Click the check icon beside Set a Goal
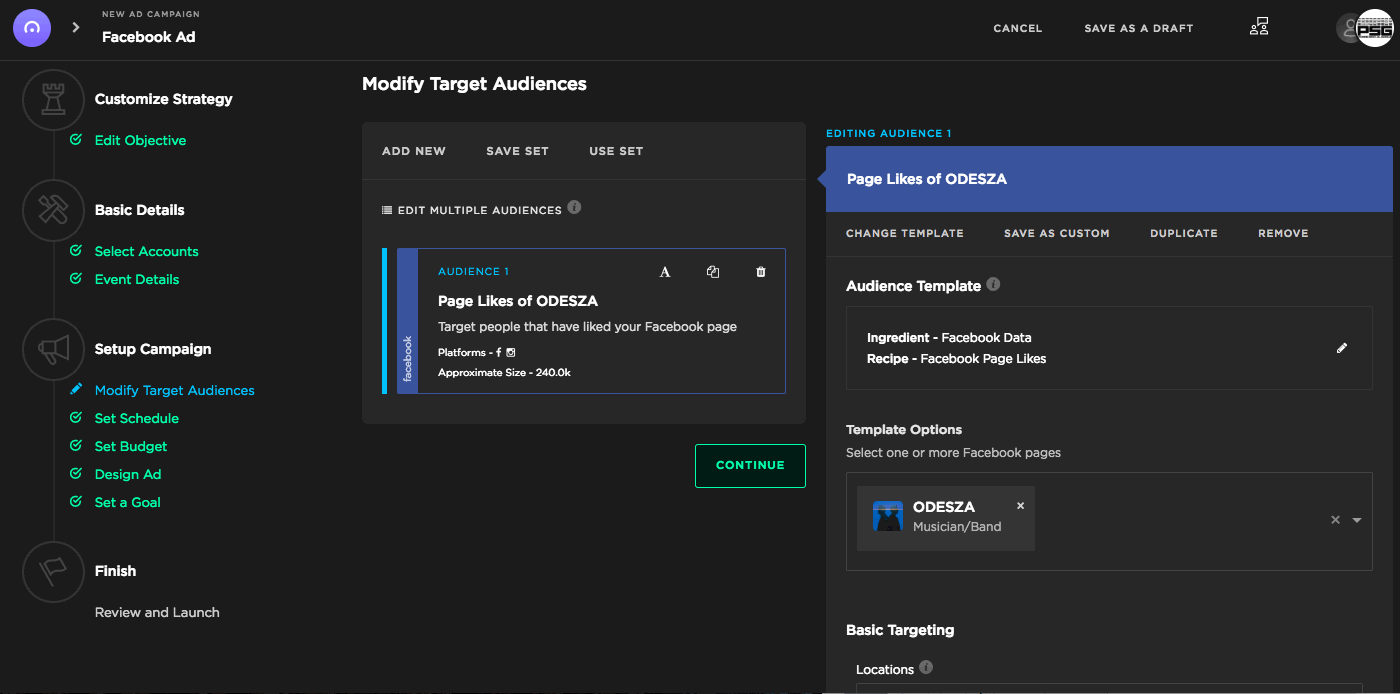Viewport: 1400px width, 694px height. pos(76,502)
